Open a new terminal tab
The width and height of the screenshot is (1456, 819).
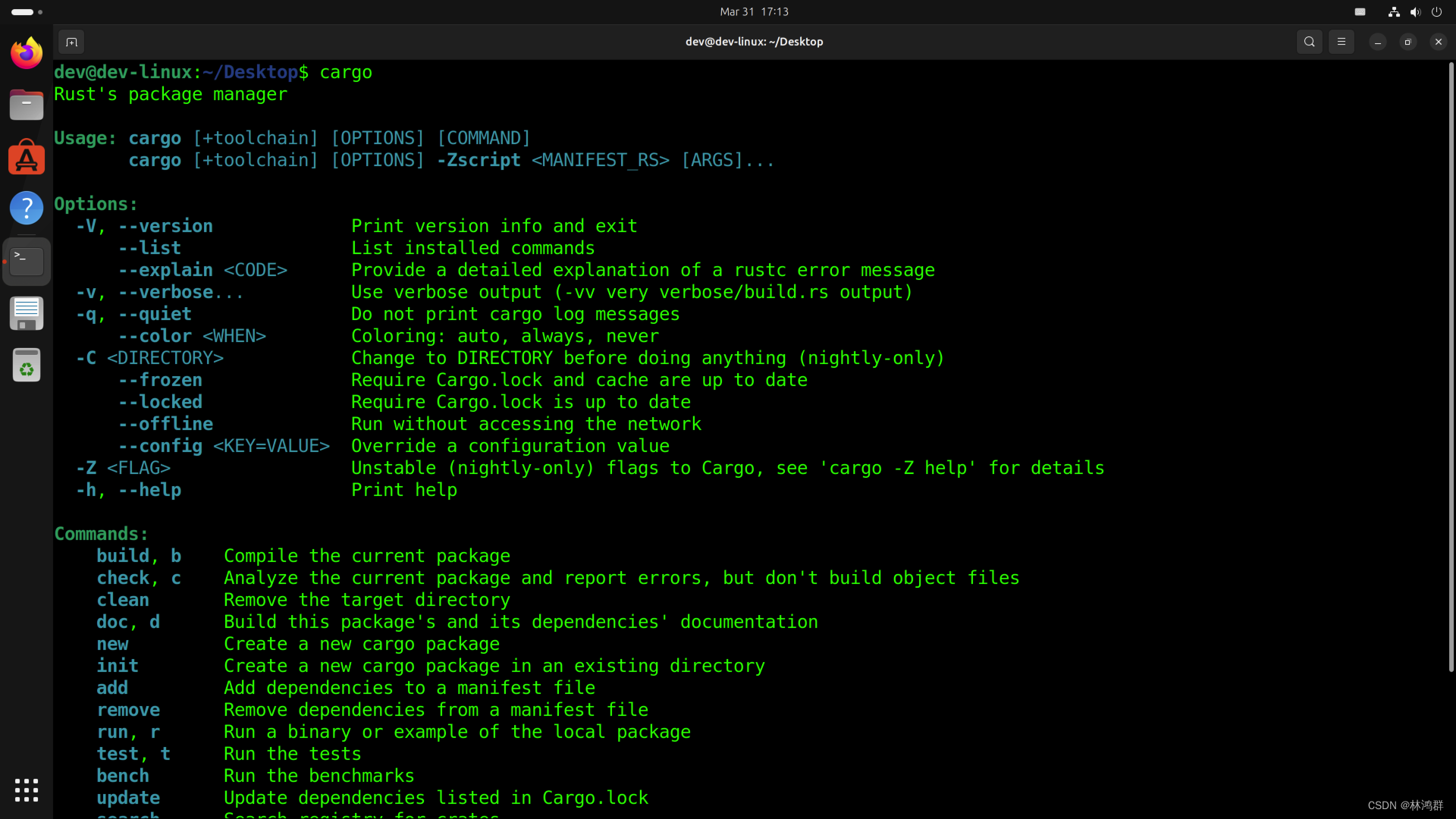pos(71,42)
